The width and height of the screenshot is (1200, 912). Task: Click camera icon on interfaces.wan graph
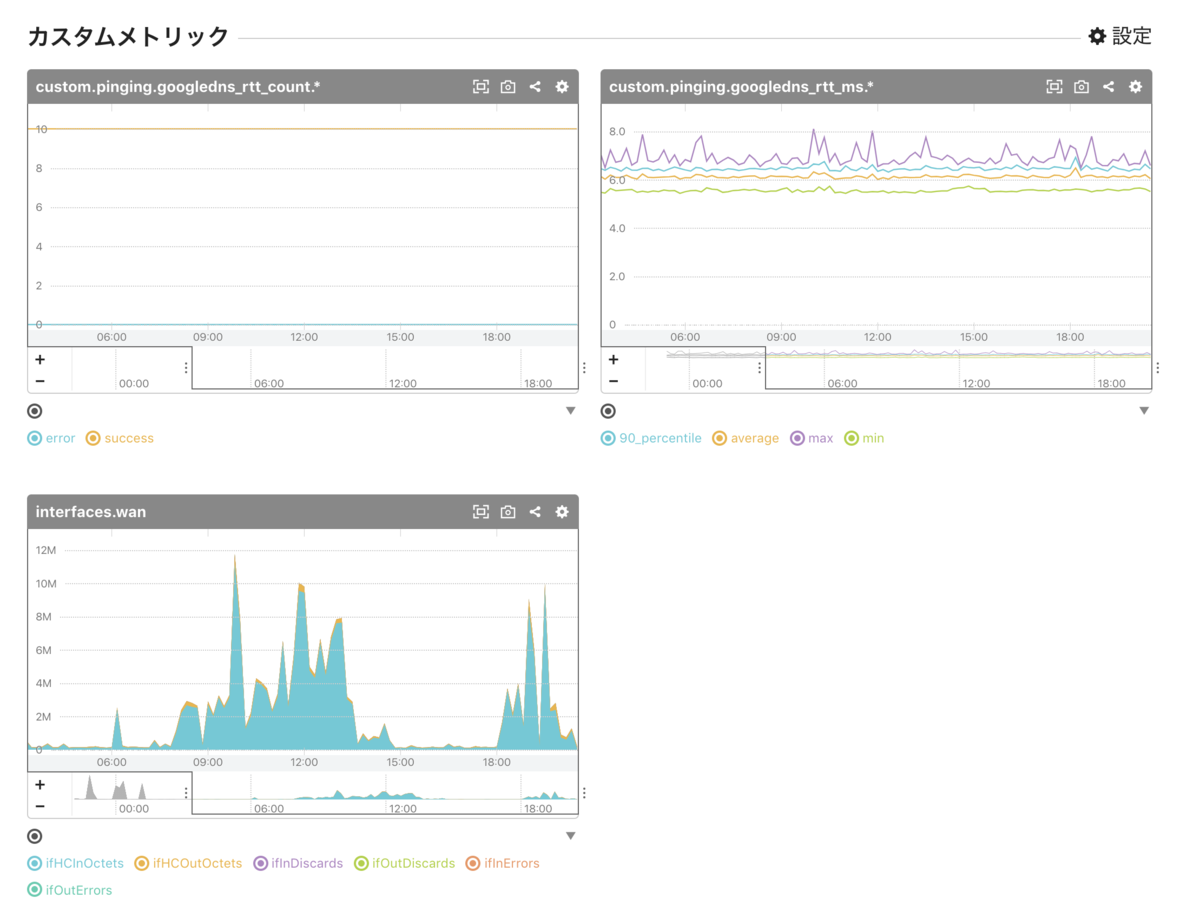tap(508, 512)
